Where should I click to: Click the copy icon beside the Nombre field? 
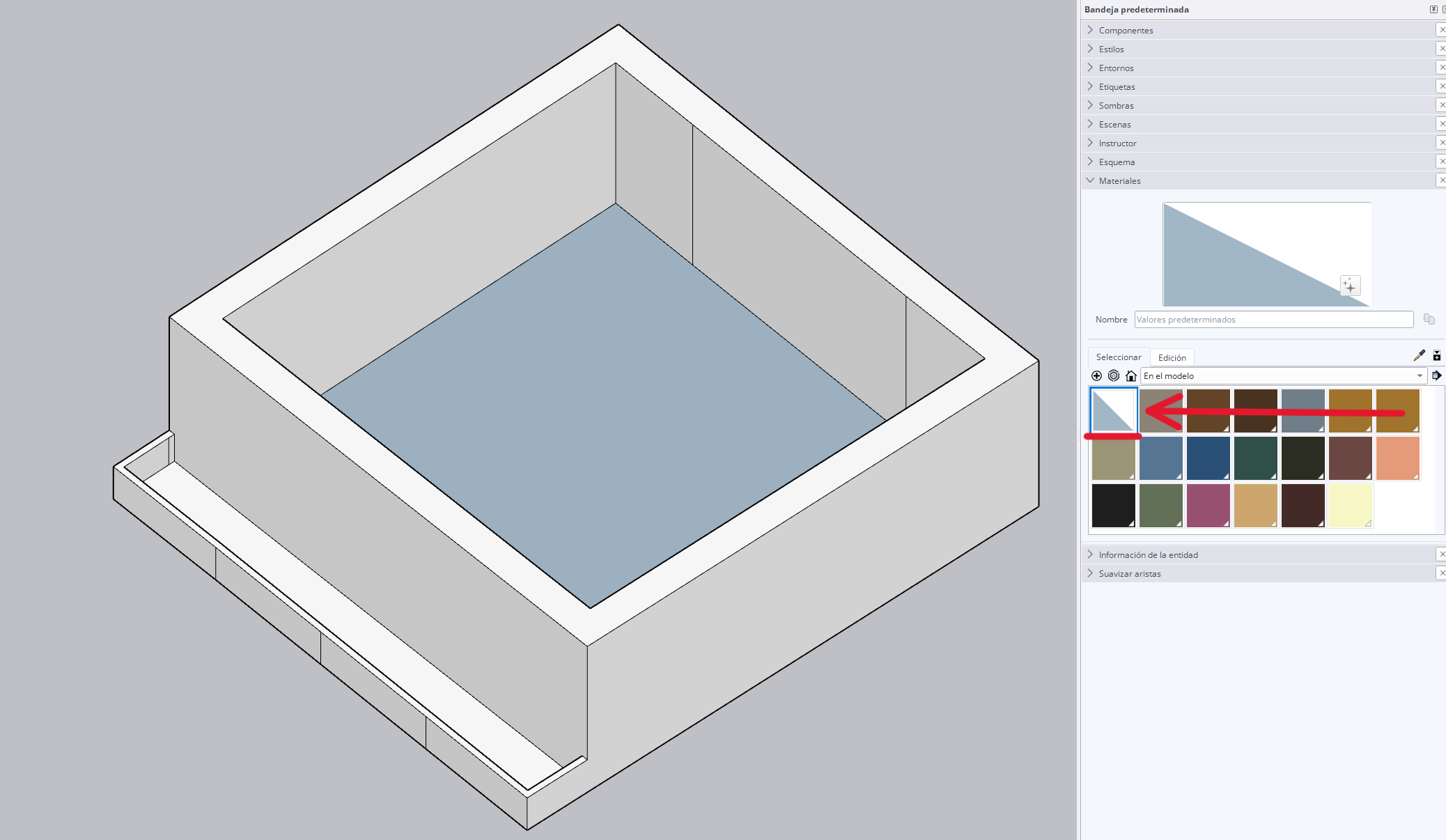pos(1429,319)
